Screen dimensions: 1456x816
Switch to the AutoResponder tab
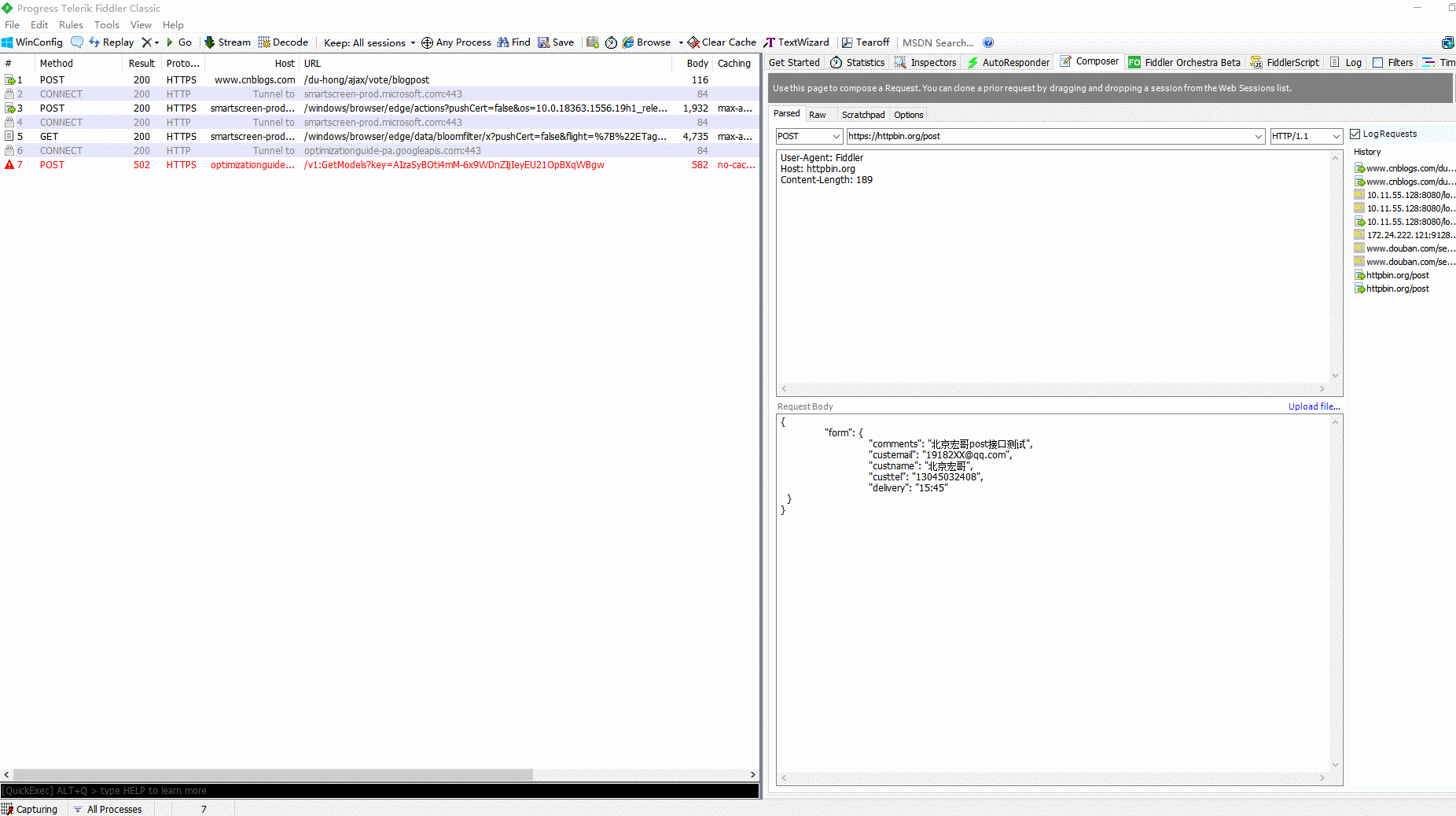click(1009, 63)
